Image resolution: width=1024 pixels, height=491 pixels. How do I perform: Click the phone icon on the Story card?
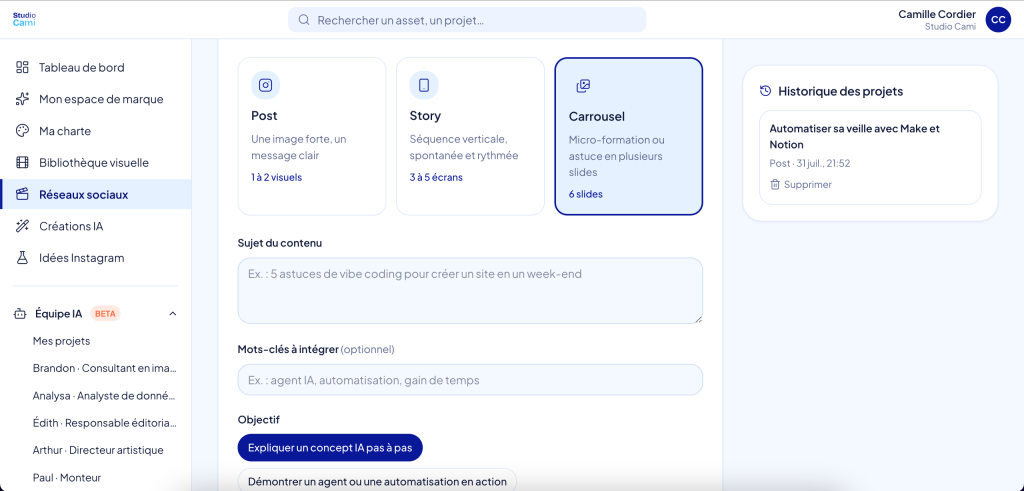pyautogui.click(x=424, y=85)
